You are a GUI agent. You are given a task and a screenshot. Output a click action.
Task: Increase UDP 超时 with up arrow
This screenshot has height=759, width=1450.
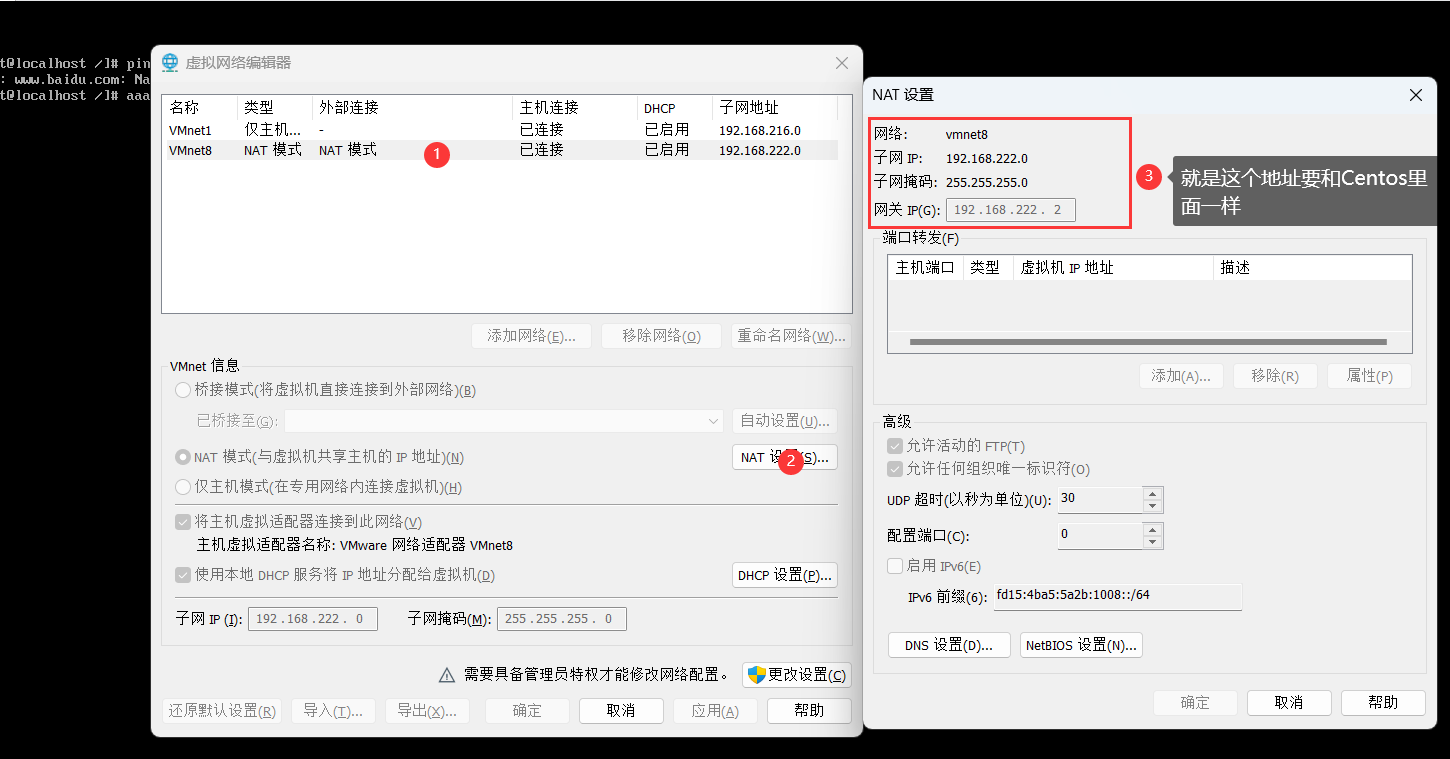(x=1153, y=493)
